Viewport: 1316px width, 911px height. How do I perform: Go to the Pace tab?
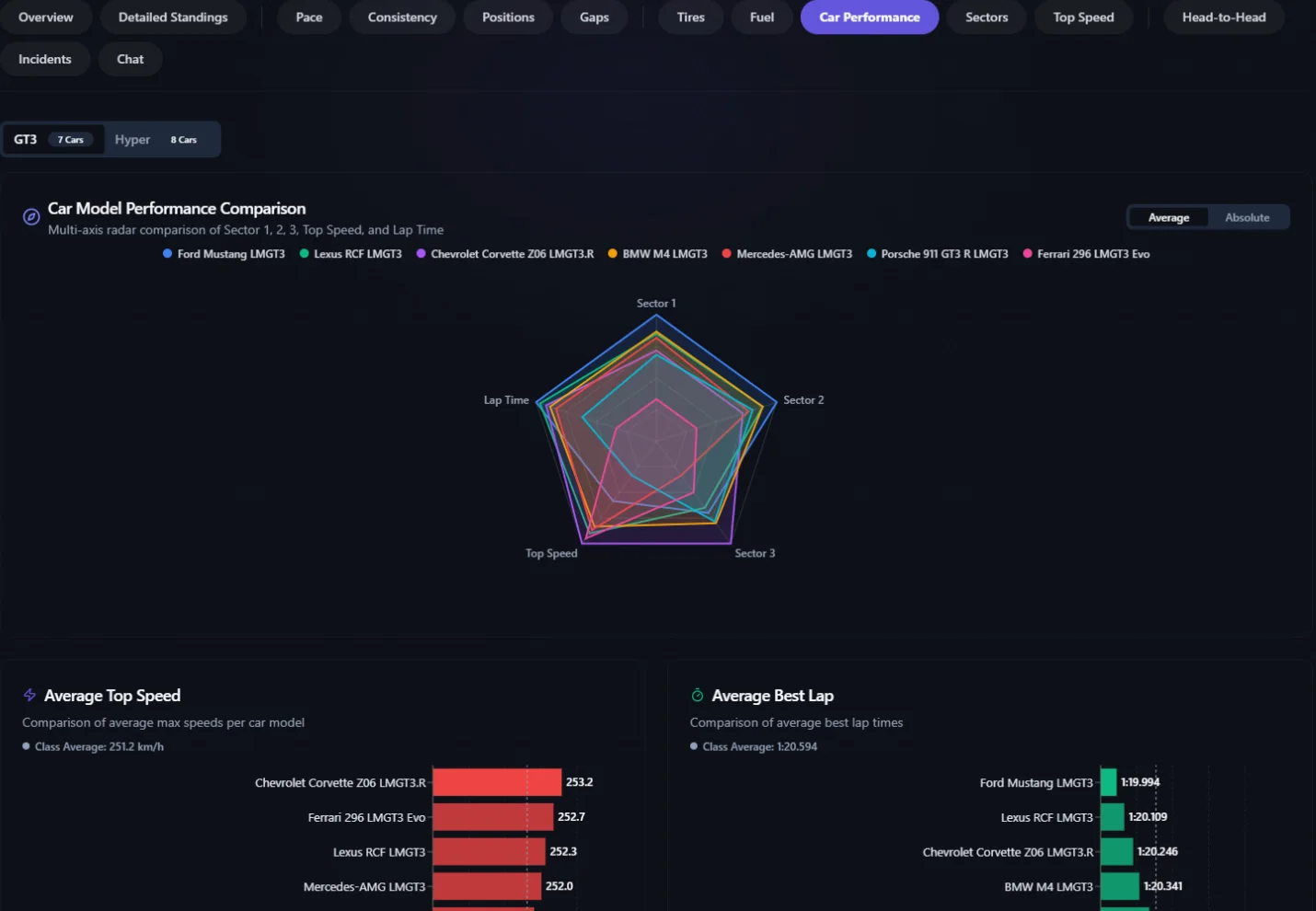pyautogui.click(x=309, y=17)
